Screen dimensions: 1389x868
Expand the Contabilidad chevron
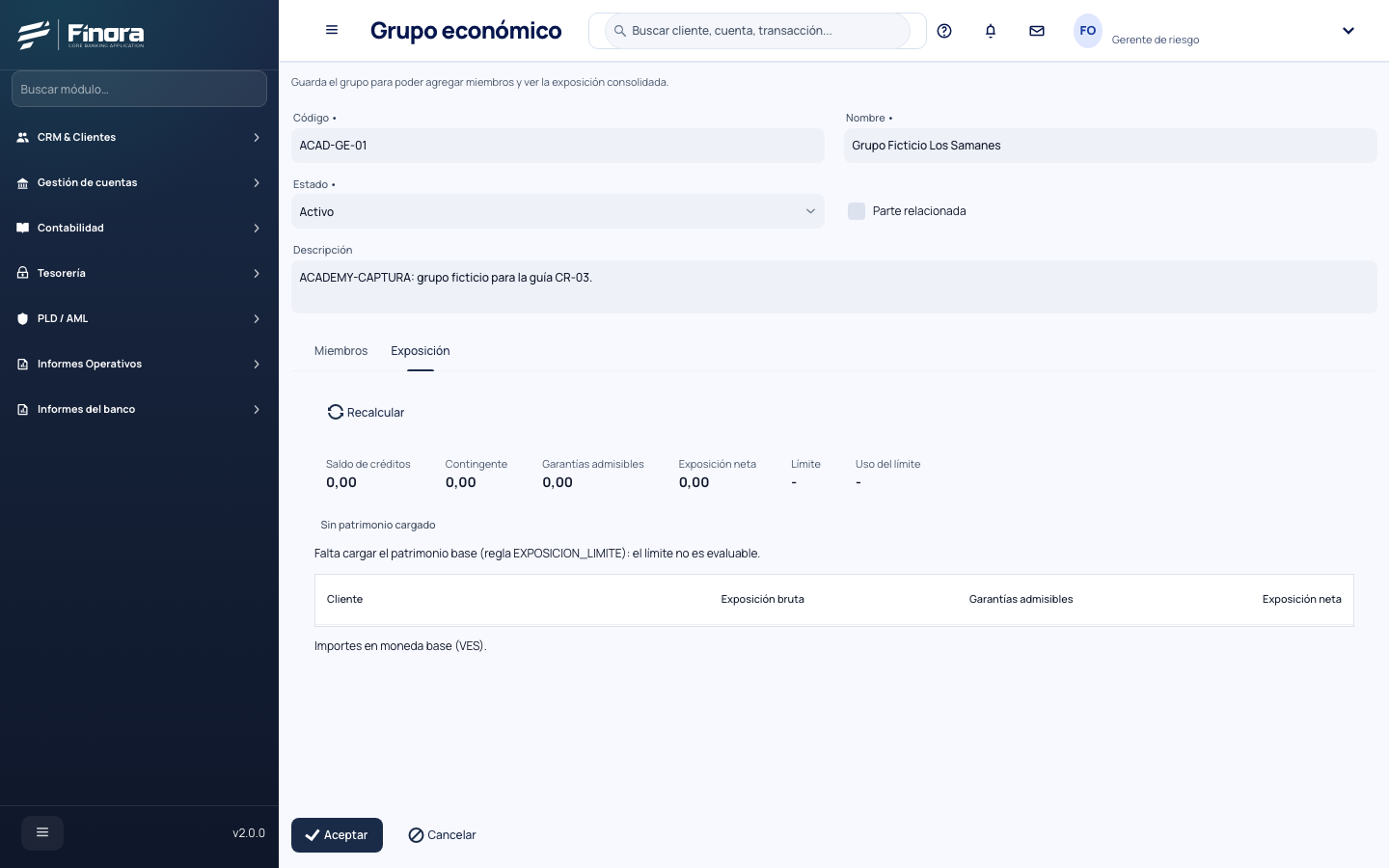click(257, 229)
